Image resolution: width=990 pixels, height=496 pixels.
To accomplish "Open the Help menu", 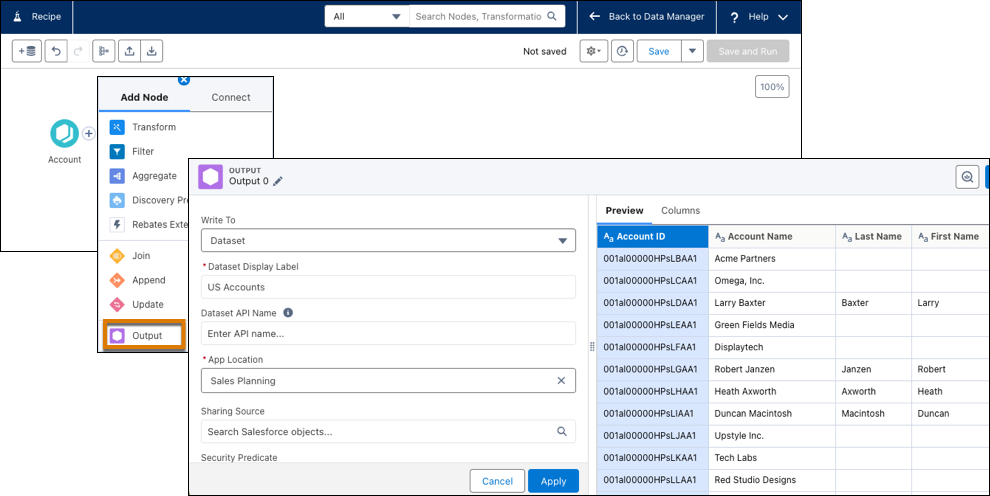I will pos(759,16).
